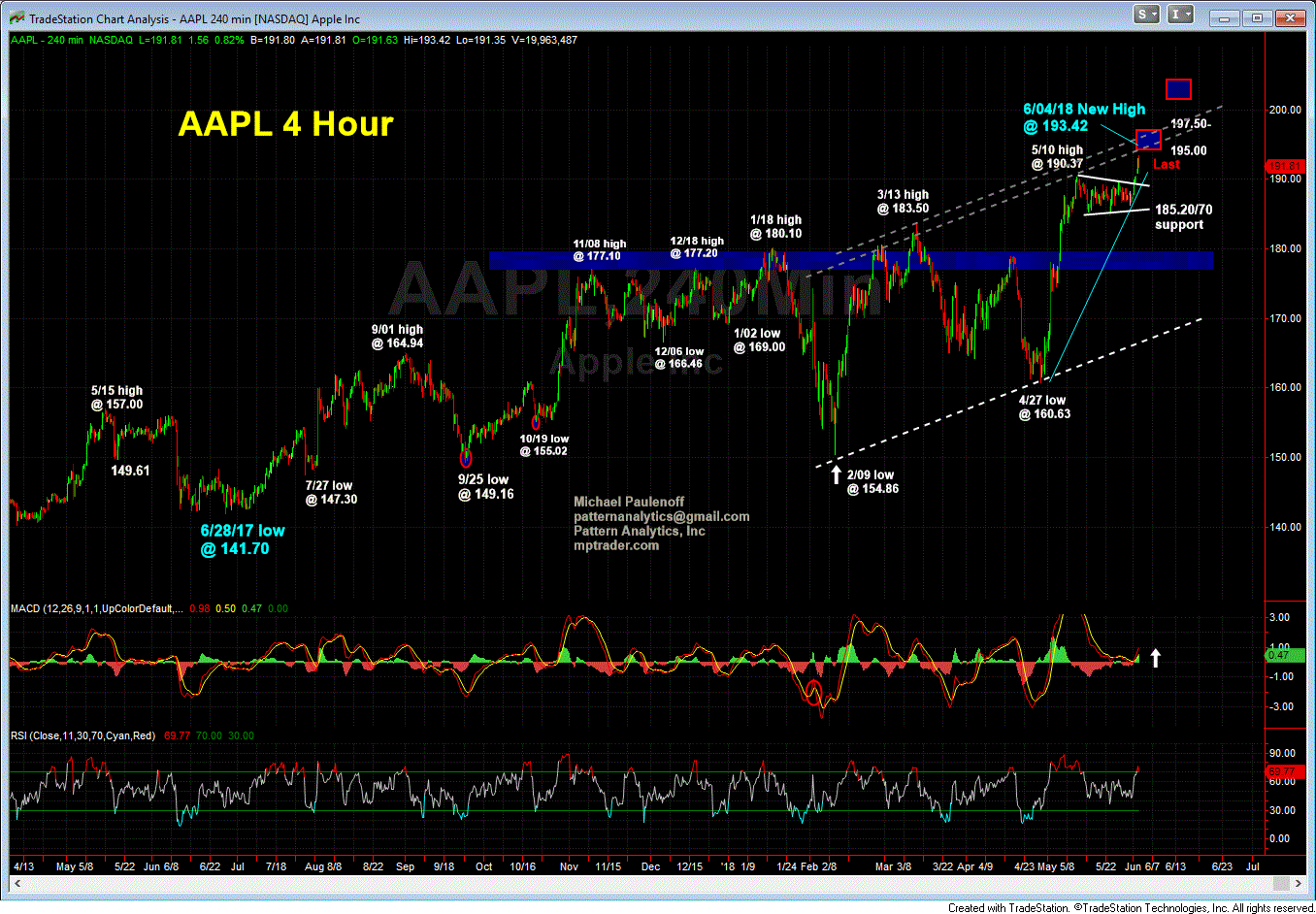Click the horizontal scrollbar left arrow

pos(16,883)
